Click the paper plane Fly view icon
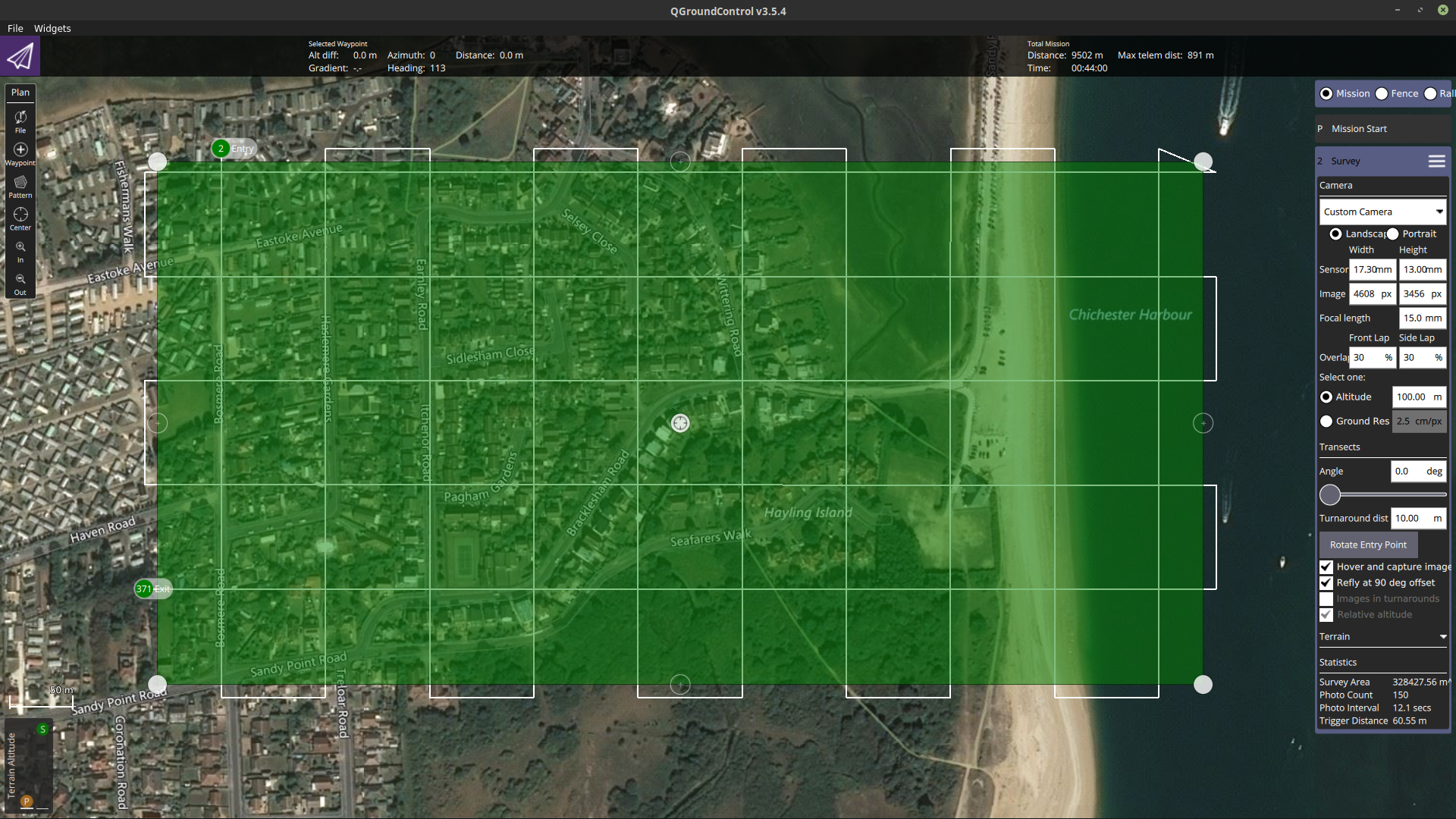1456x819 pixels. (x=20, y=56)
